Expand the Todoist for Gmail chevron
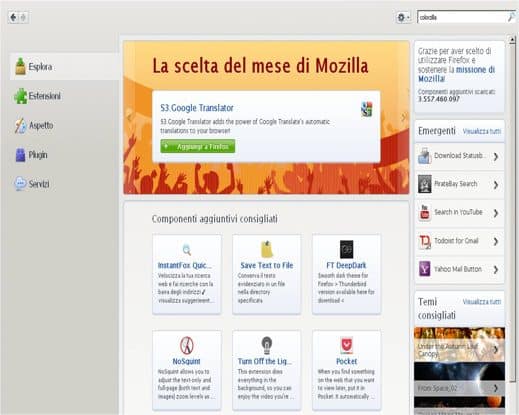This screenshot has width=519, height=415. pyautogui.click(x=496, y=241)
